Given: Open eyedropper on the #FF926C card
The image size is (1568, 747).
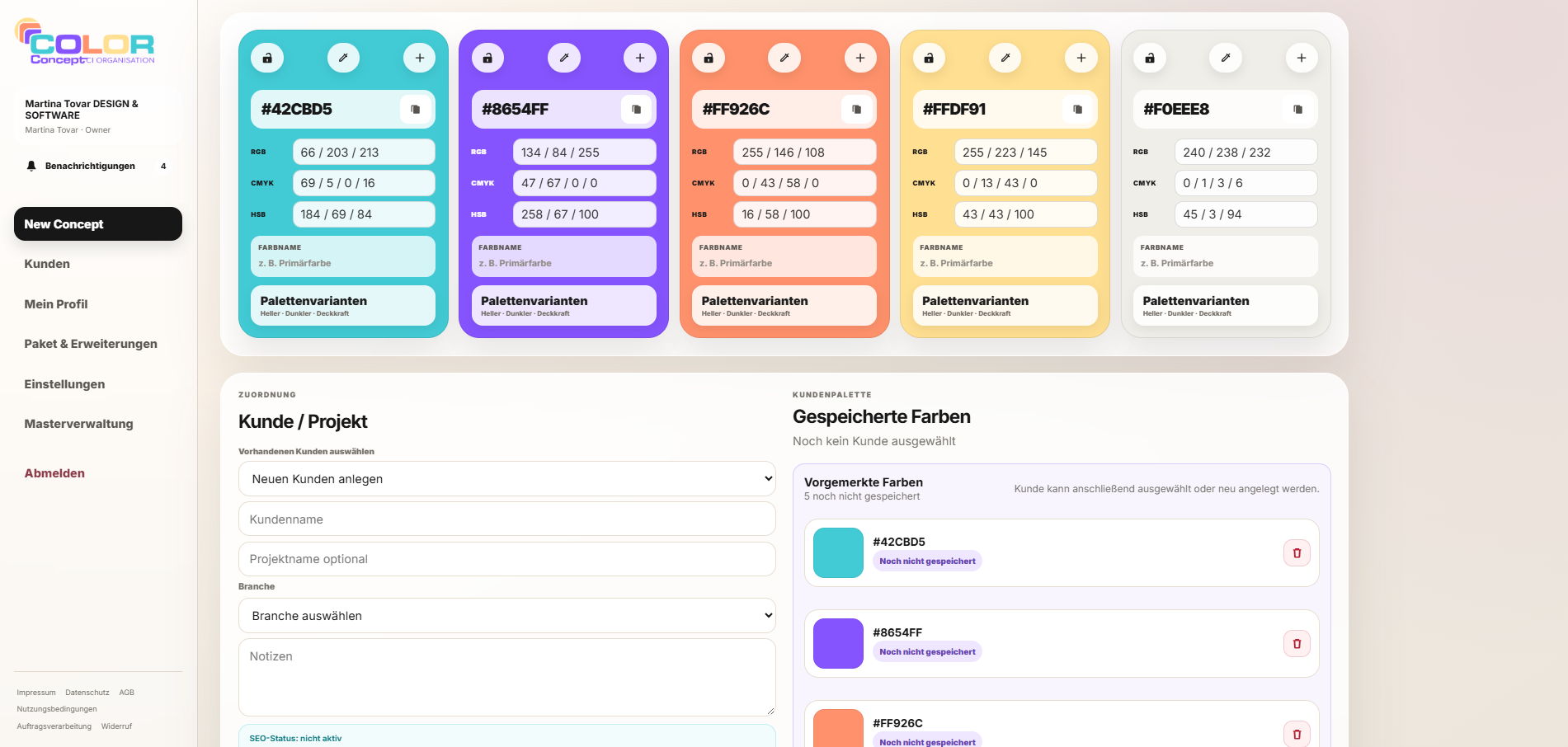Looking at the screenshot, I should pyautogui.click(x=784, y=58).
